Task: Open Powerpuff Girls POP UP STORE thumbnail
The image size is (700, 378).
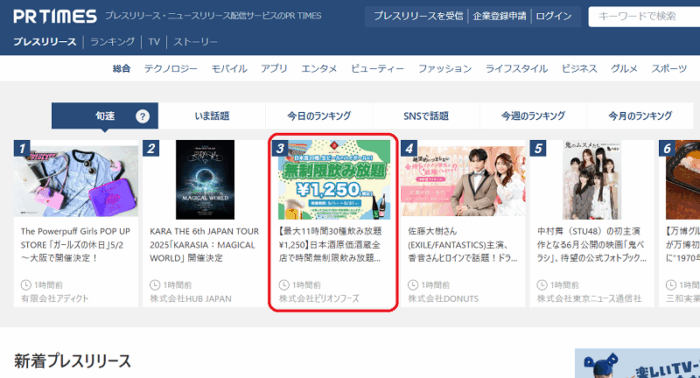Action: pyautogui.click(x=76, y=180)
